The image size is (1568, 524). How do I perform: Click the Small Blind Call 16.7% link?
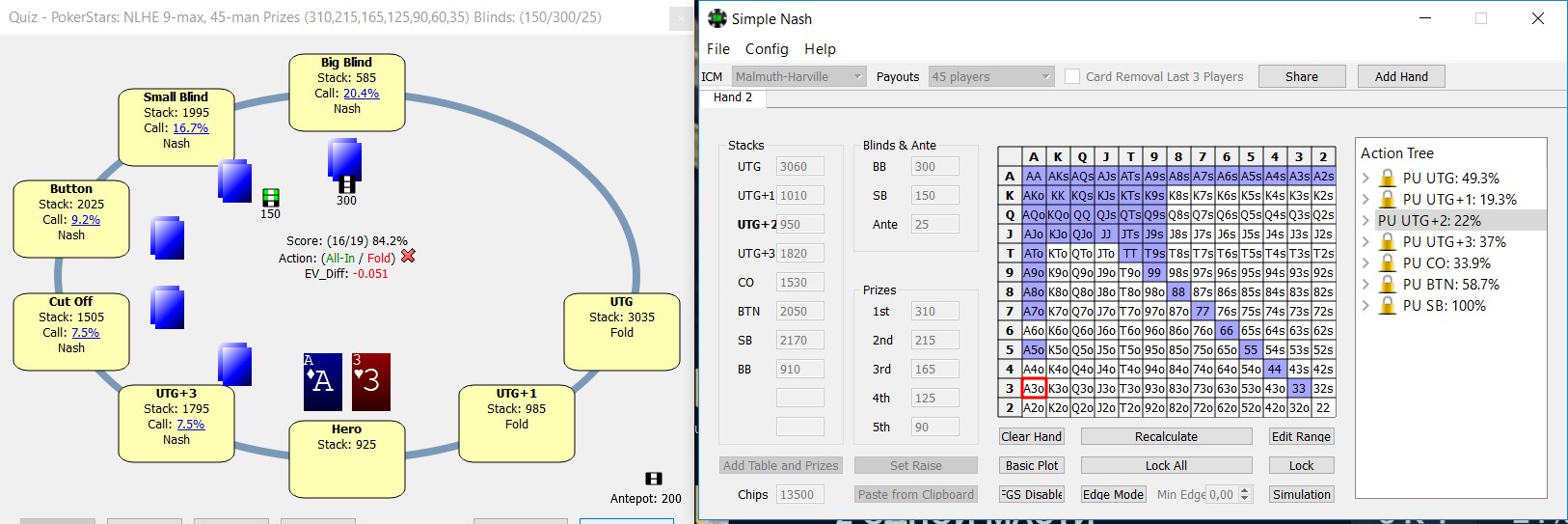coord(190,128)
